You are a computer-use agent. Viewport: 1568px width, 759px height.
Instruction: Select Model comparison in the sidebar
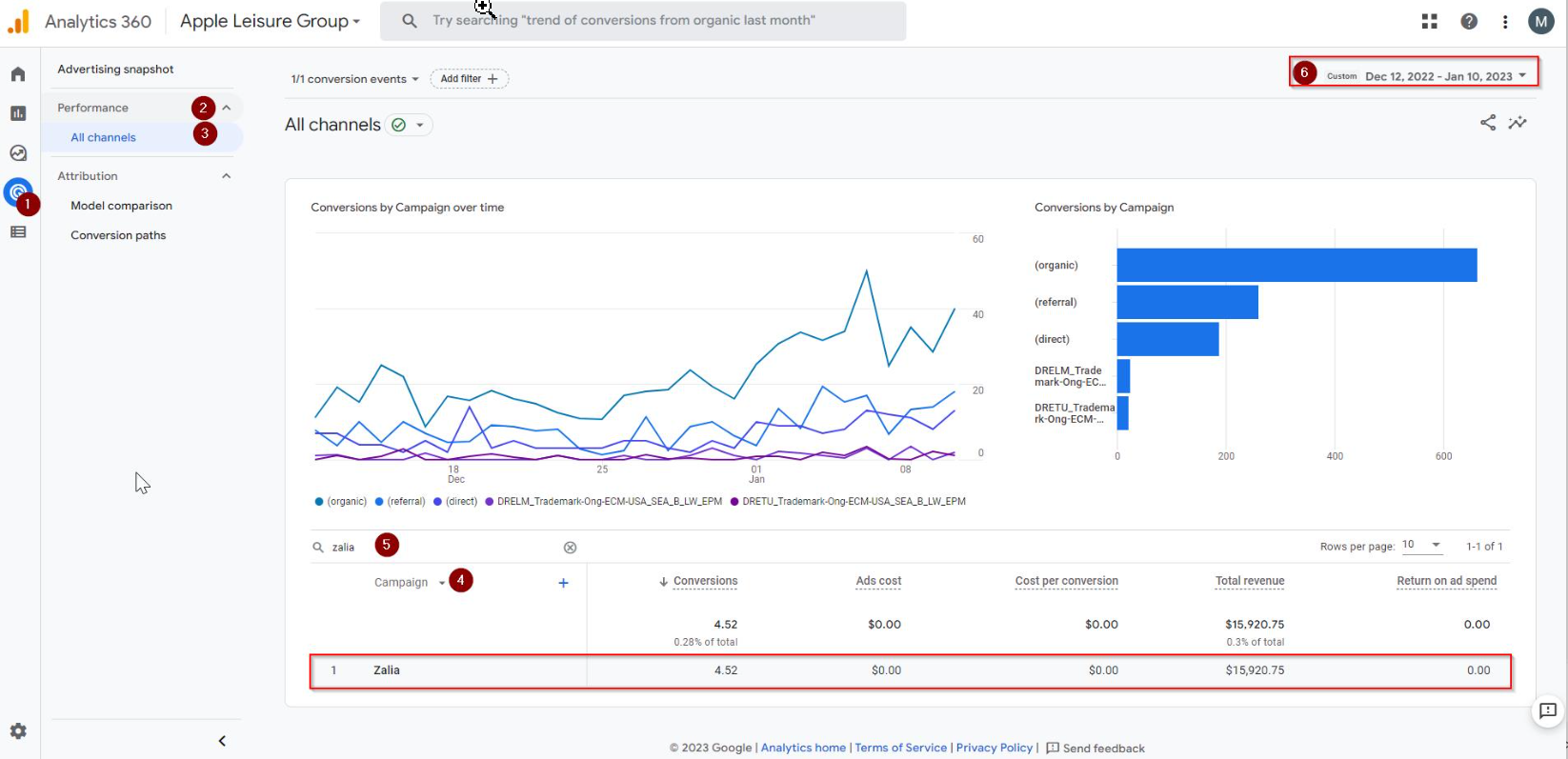pos(121,206)
